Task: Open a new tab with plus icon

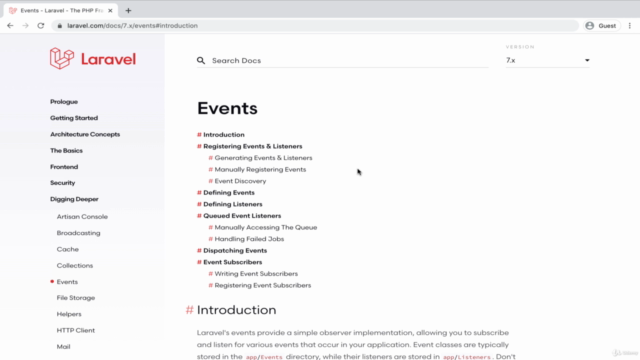Action: click(128, 11)
